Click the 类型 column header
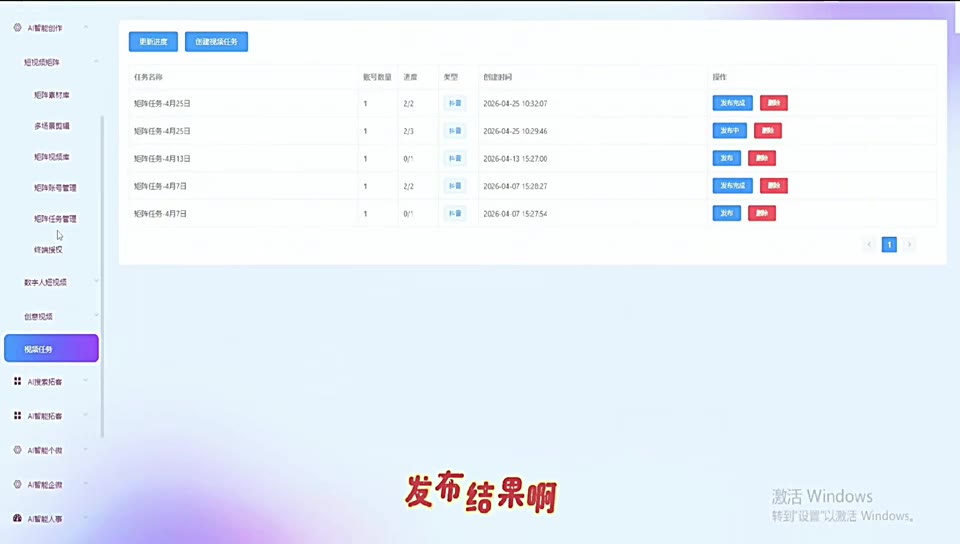Screen dimensions: 960x544 451,77
